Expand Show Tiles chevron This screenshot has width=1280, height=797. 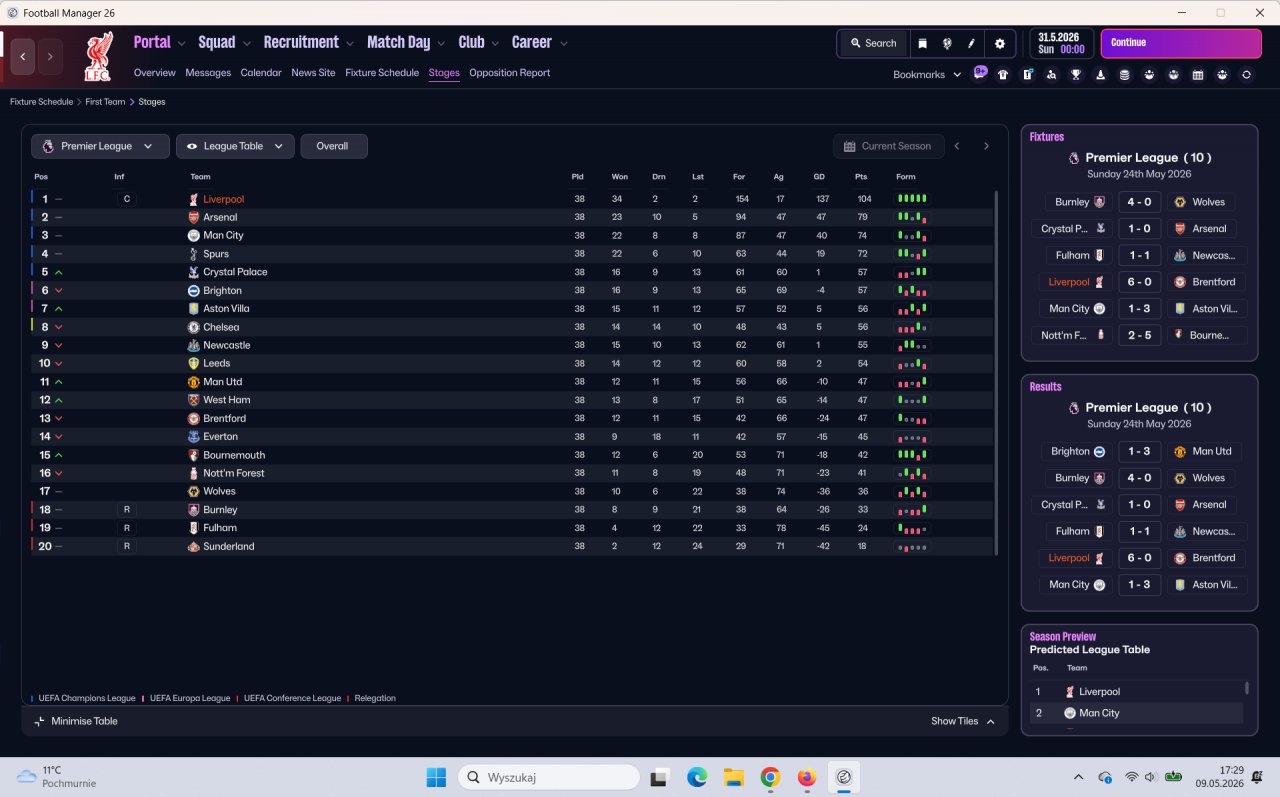point(991,721)
